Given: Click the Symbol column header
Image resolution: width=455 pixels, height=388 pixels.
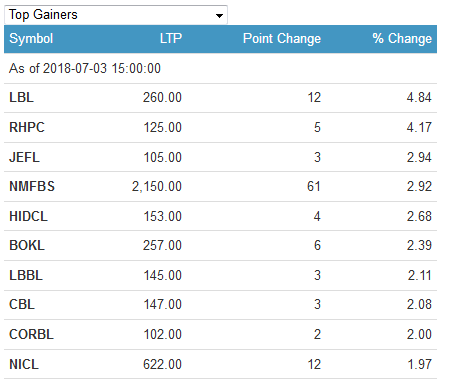Looking at the screenshot, I should tap(31, 39).
